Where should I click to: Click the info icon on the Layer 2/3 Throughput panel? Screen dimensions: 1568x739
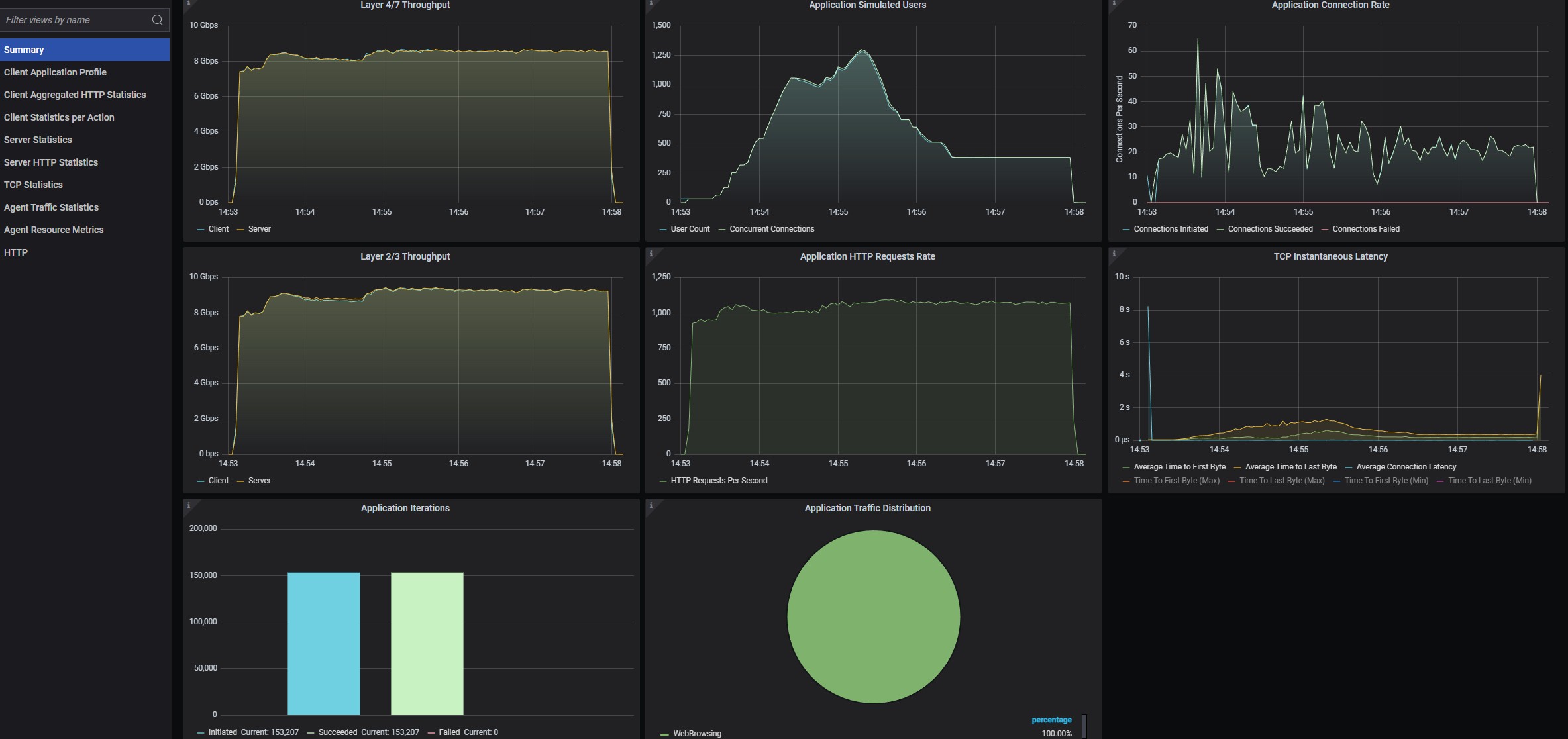click(189, 254)
